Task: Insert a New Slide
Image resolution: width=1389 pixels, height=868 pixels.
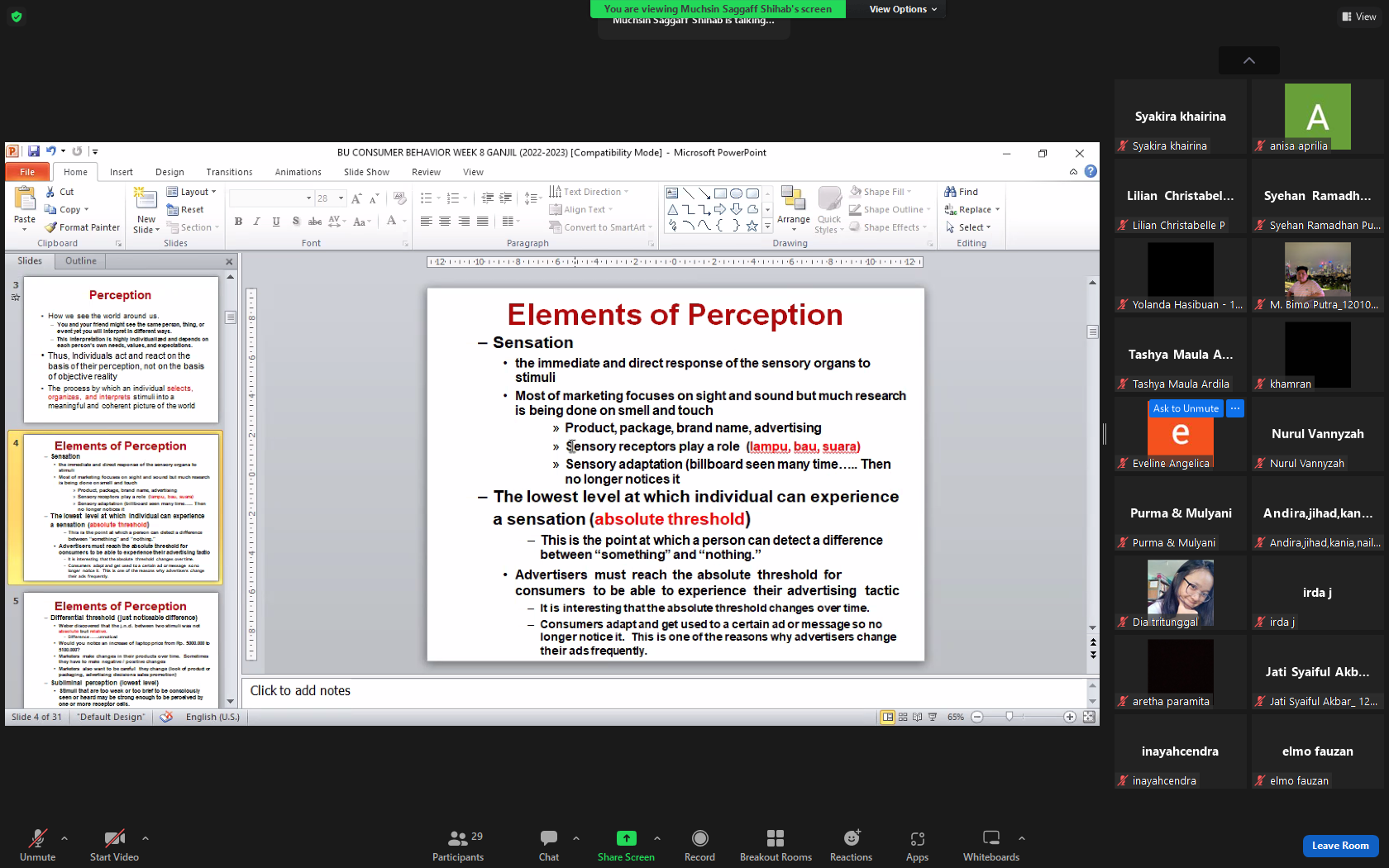Action: 146,210
